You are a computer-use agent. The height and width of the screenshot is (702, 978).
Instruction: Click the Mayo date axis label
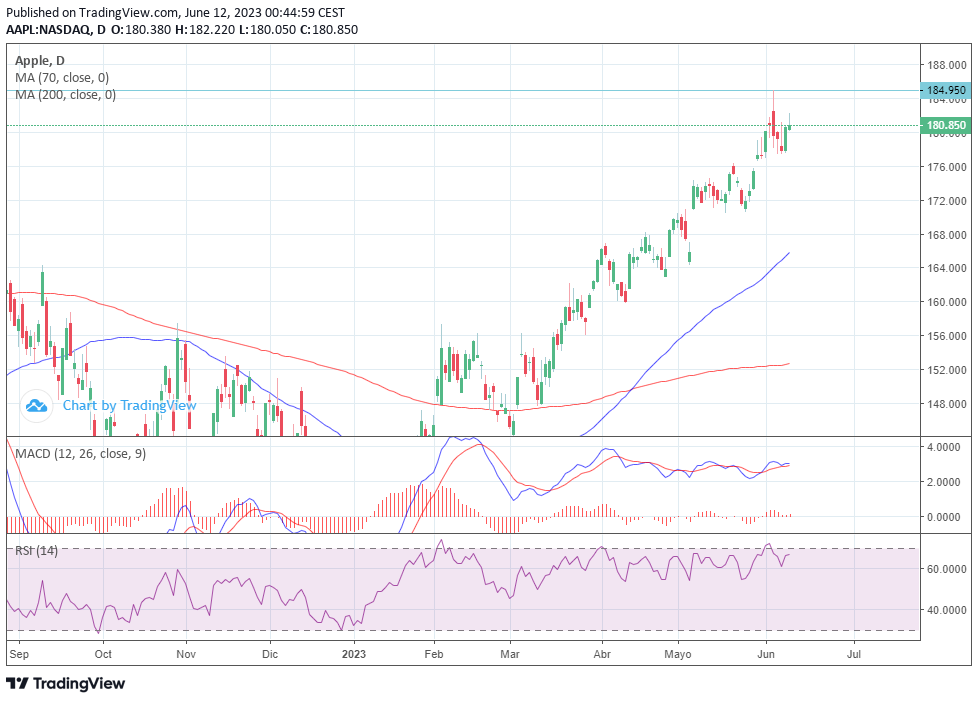coord(678,654)
